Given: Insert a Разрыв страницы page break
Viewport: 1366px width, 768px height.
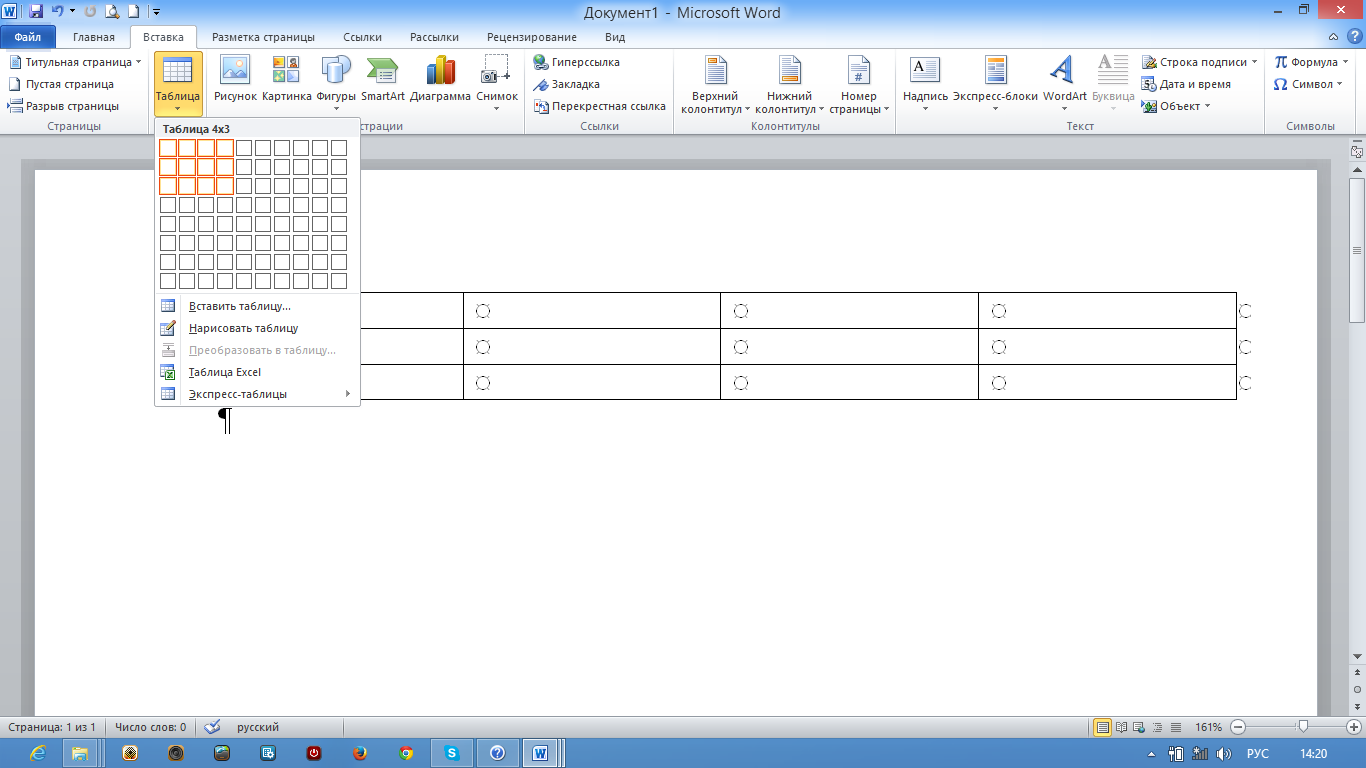Looking at the screenshot, I should tap(64, 106).
